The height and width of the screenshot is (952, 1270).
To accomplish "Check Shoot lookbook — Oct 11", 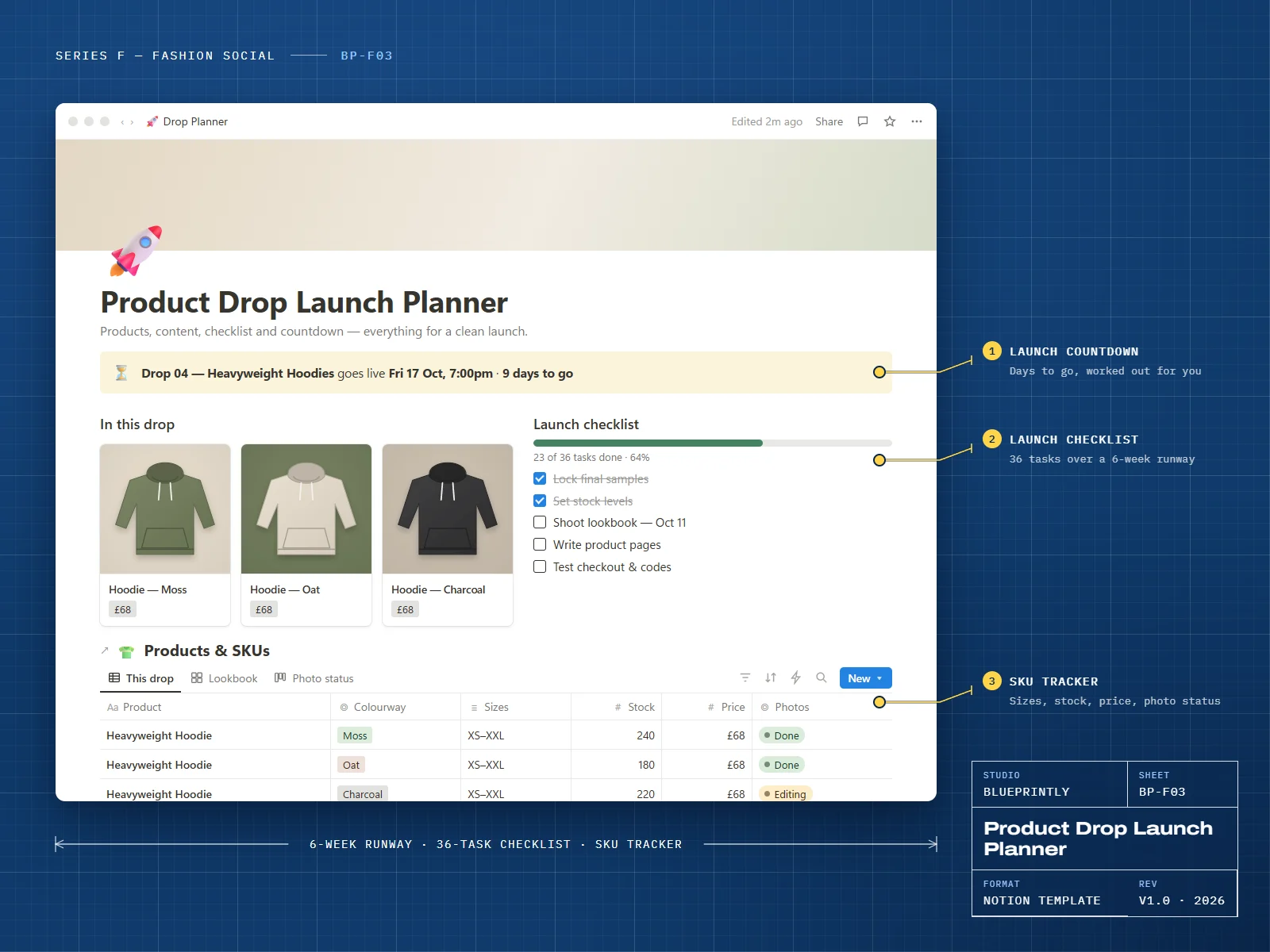I will [540, 522].
